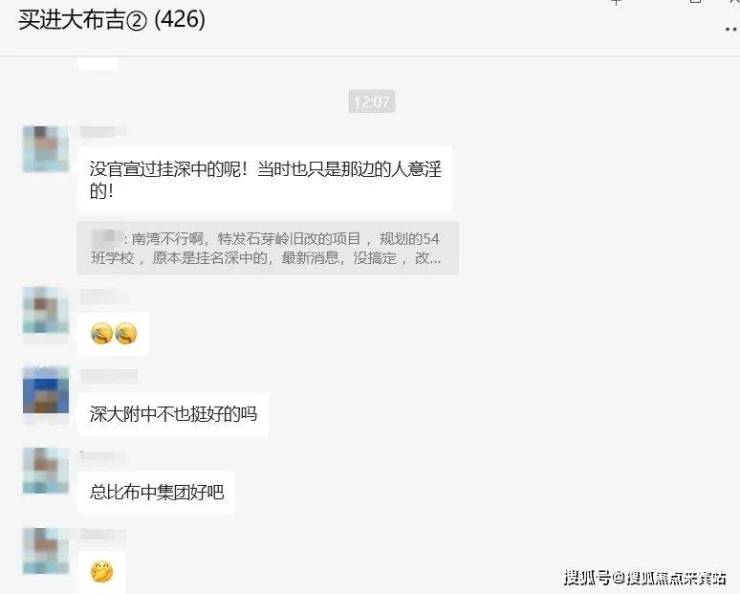Click blurred name inside quoted reply
Viewport: 740px width, 594px height.
click(105, 237)
